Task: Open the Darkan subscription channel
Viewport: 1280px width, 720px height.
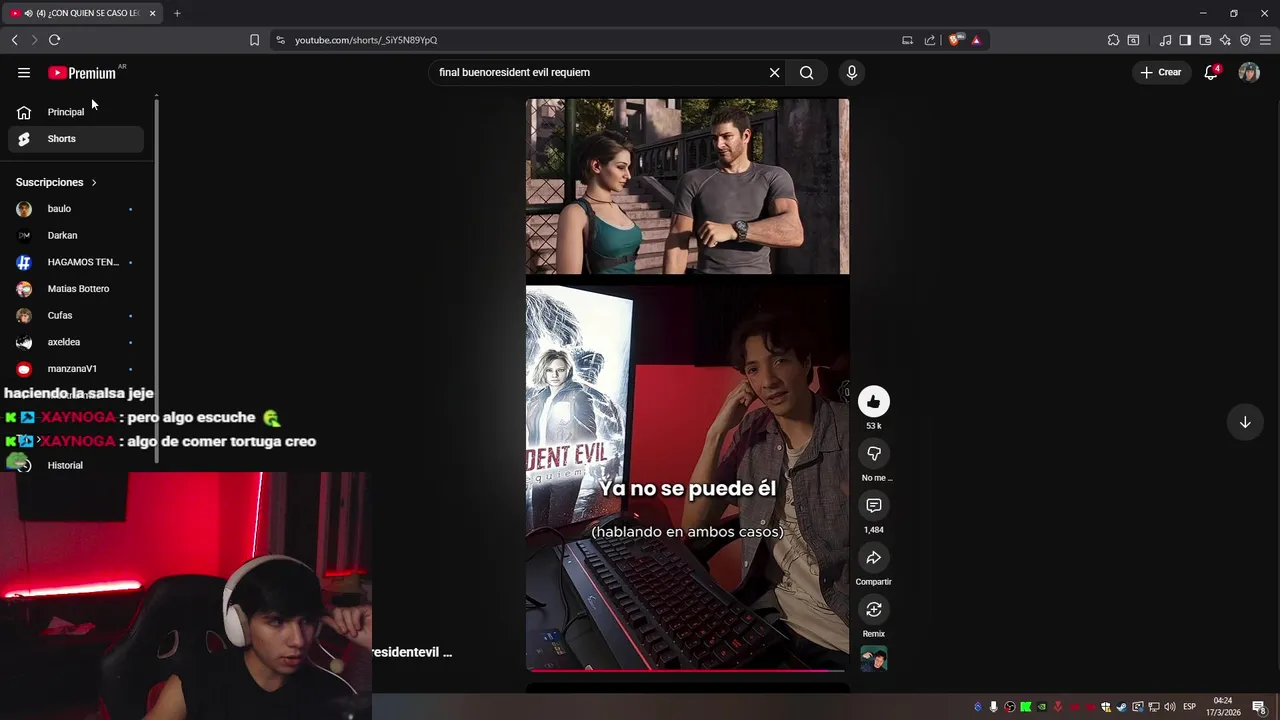Action: pyautogui.click(x=76, y=235)
